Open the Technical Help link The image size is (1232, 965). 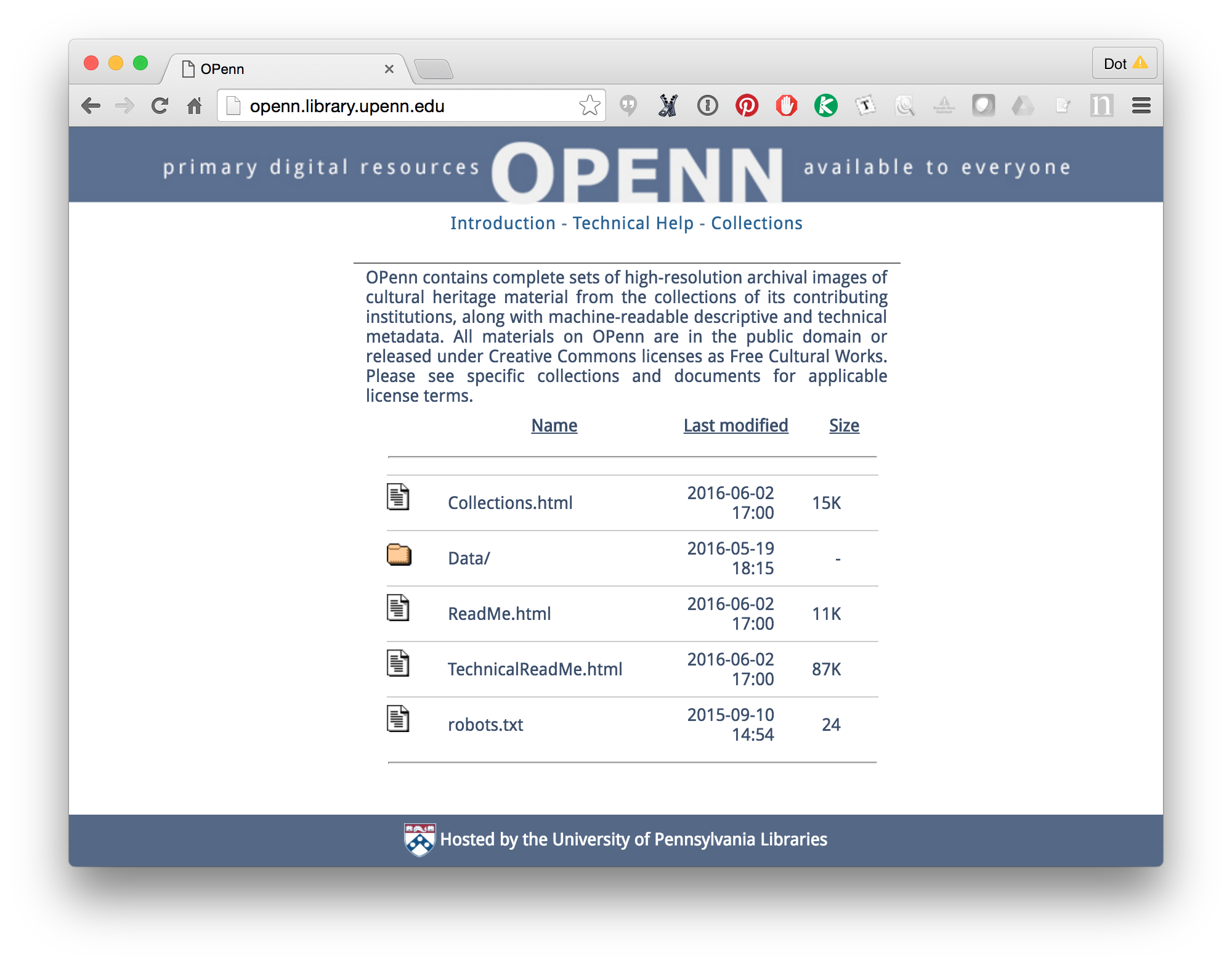pos(633,223)
